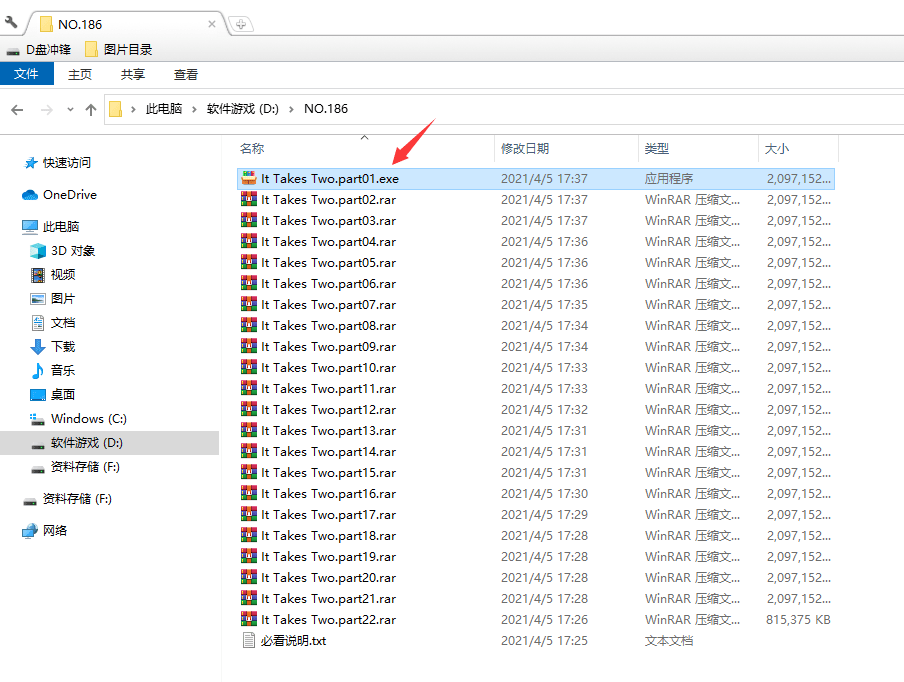Close the NO.186 tab

[212, 24]
